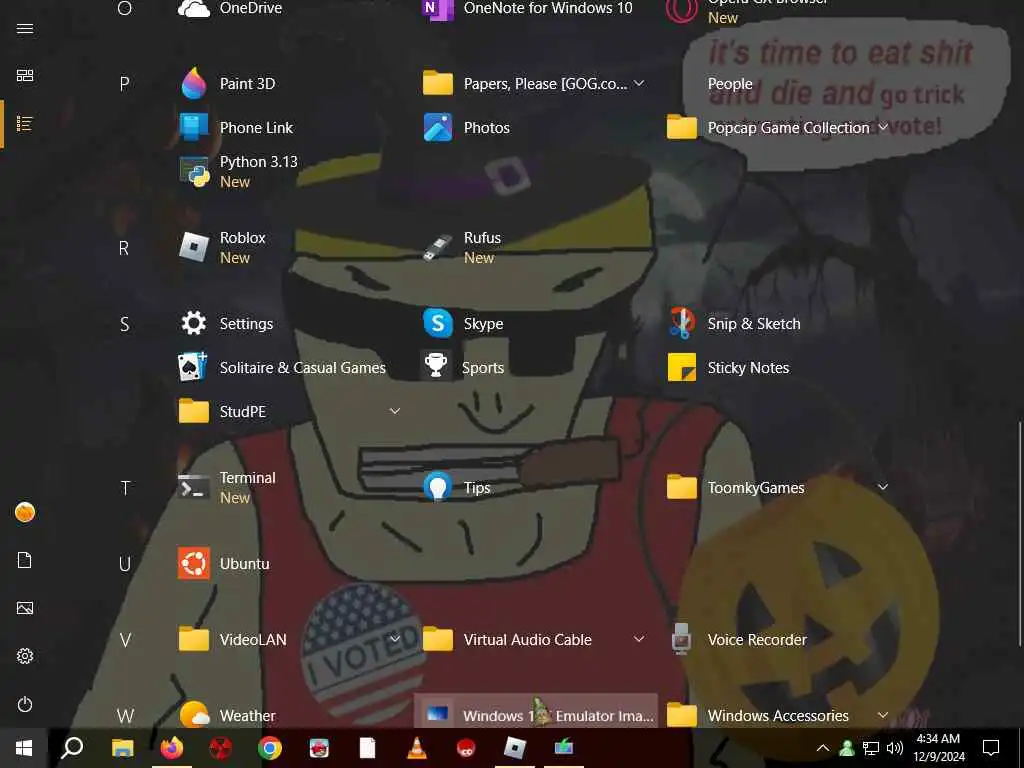
Task: Open the user account avatar
Action: click(x=25, y=512)
